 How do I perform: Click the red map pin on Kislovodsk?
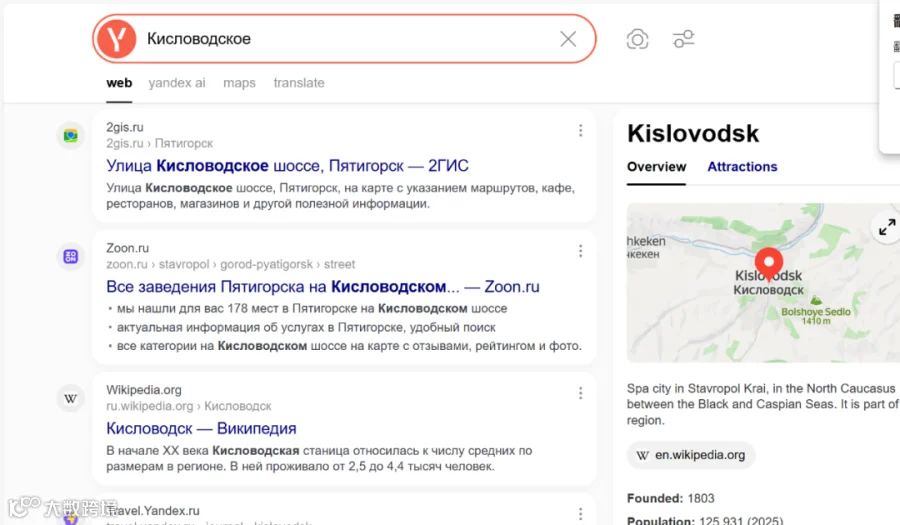(x=769, y=264)
